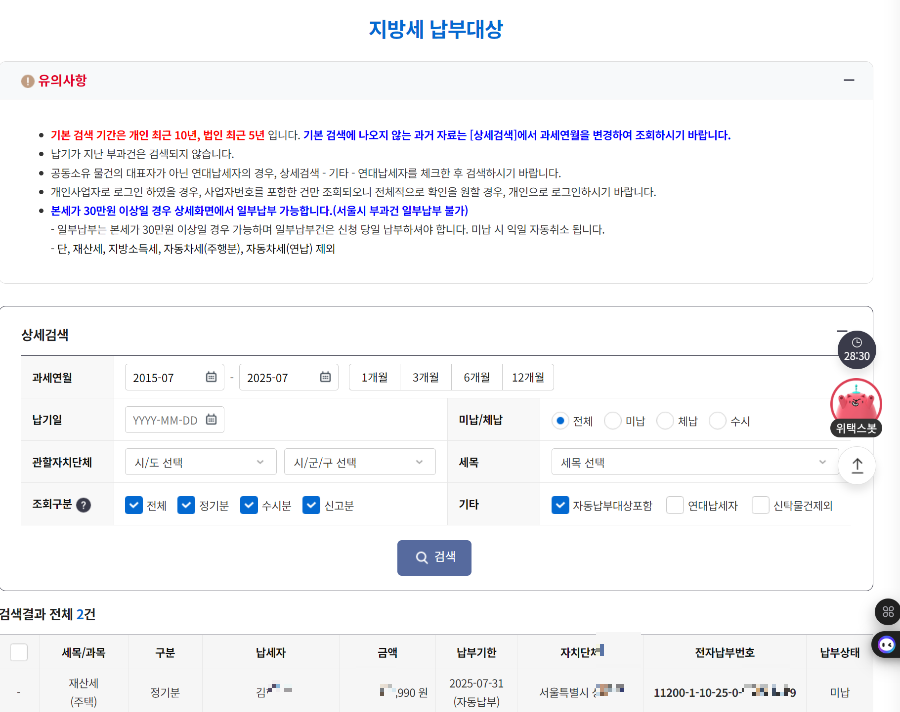The width and height of the screenshot is (900, 712).
Task: Click the scroll-to-top arrow button
Action: pyautogui.click(x=856, y=465)
